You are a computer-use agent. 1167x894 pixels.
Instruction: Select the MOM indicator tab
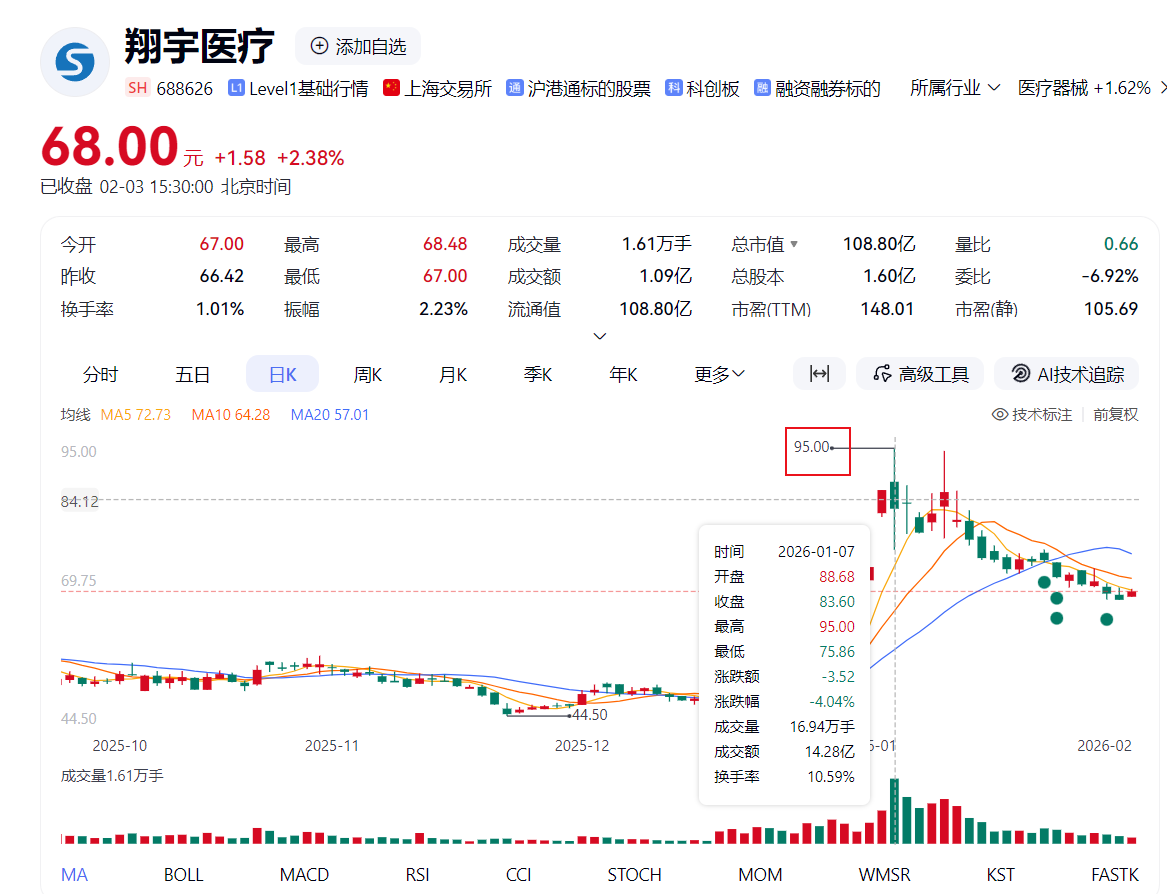tap(760, 875)
